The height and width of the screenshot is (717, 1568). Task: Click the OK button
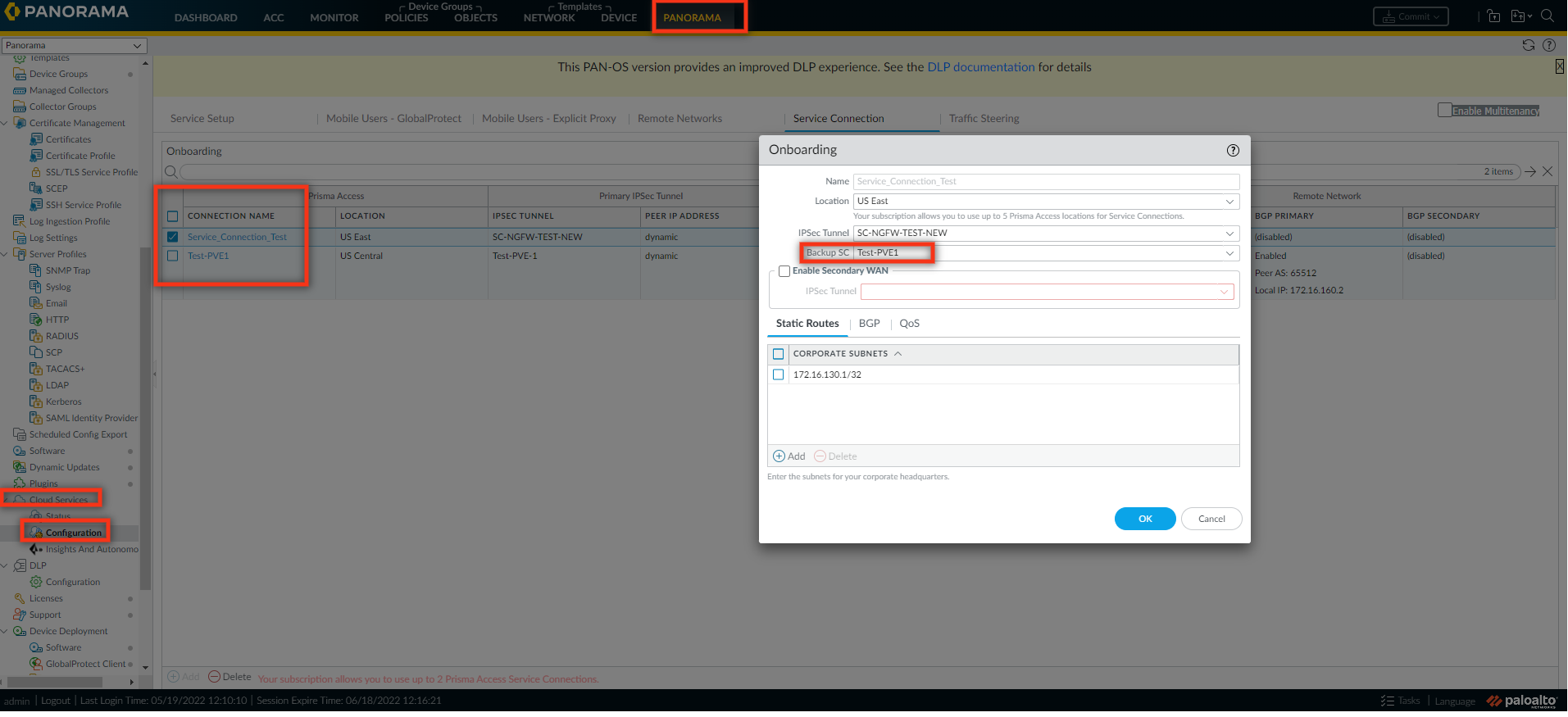(1144, 519)
